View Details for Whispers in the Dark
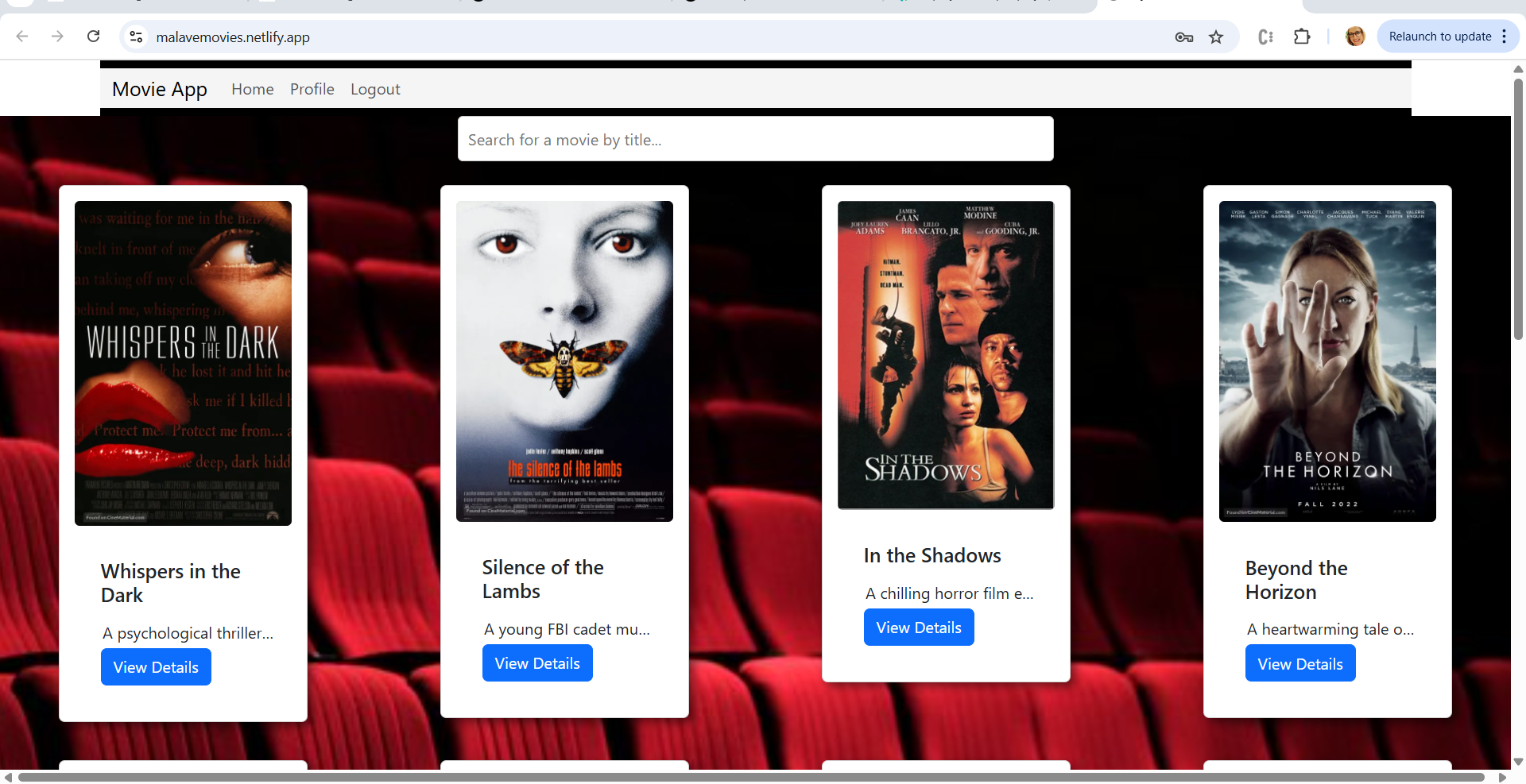1526x784 pixels. tap(156, 667)
